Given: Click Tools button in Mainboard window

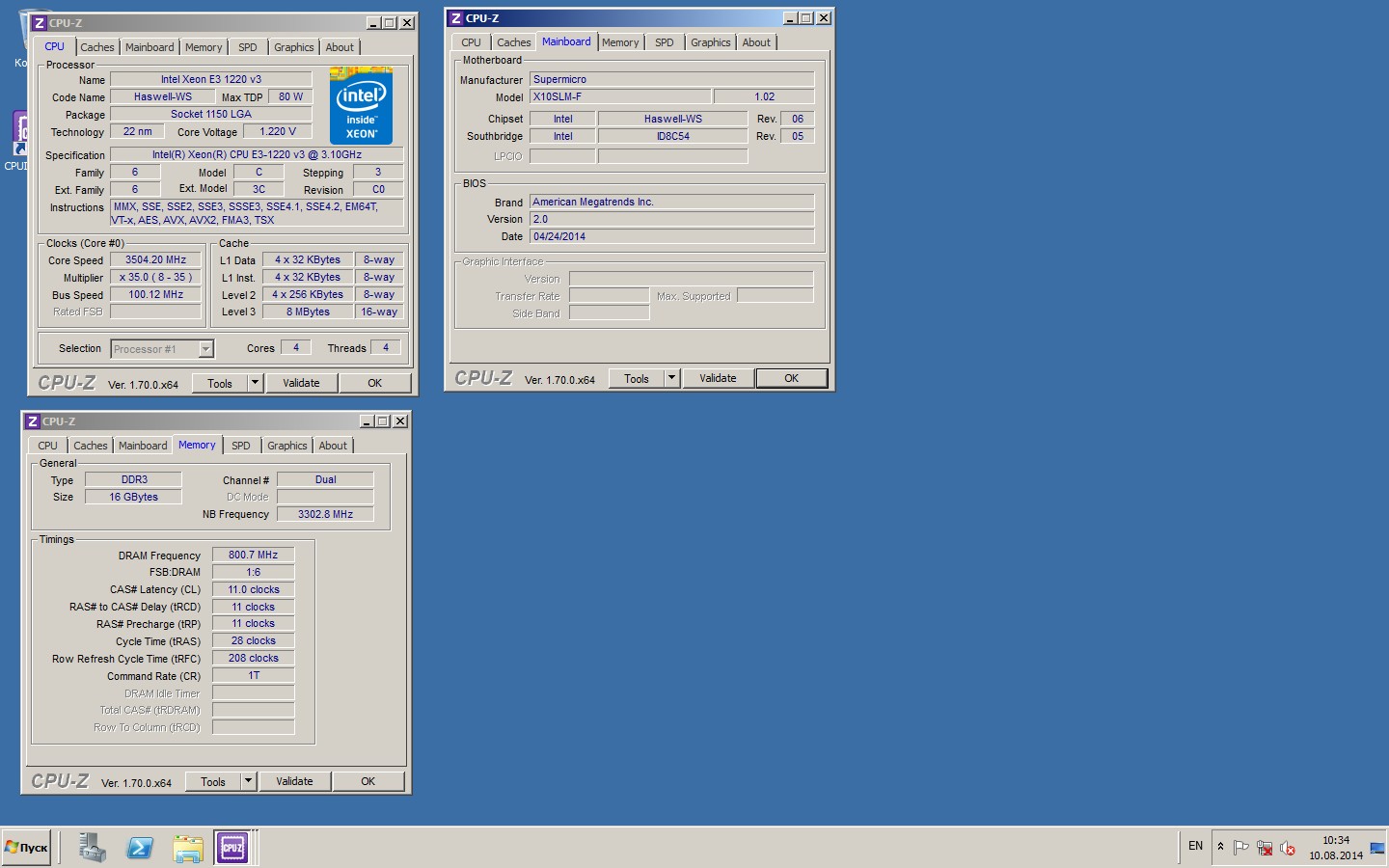Looking at the screenshot, I should pos(637,378).
